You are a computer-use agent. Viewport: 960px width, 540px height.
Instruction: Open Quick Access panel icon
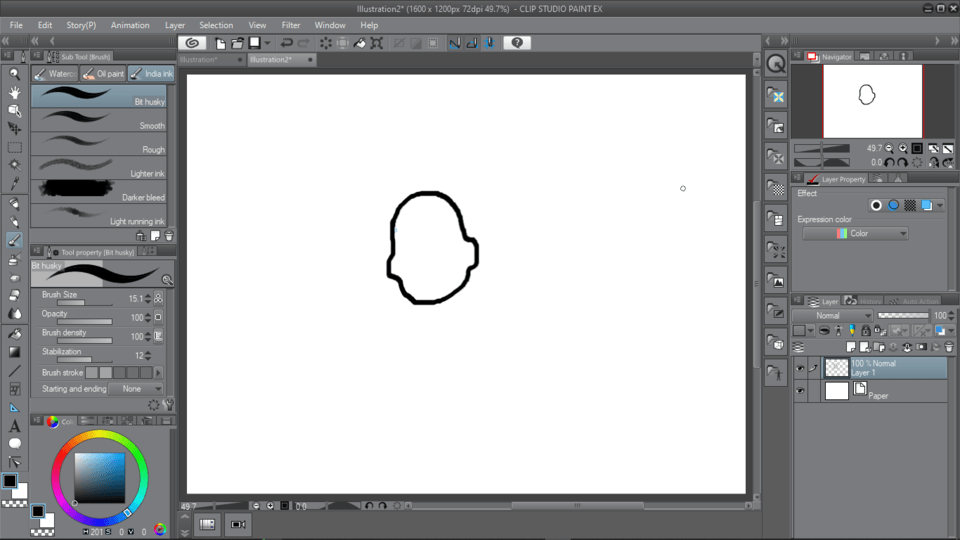point(776,63)
